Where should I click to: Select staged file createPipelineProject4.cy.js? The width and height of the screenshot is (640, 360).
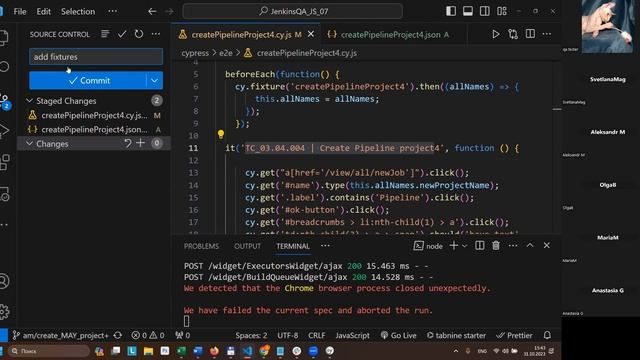pyautogui.click(x=94, y=116)
